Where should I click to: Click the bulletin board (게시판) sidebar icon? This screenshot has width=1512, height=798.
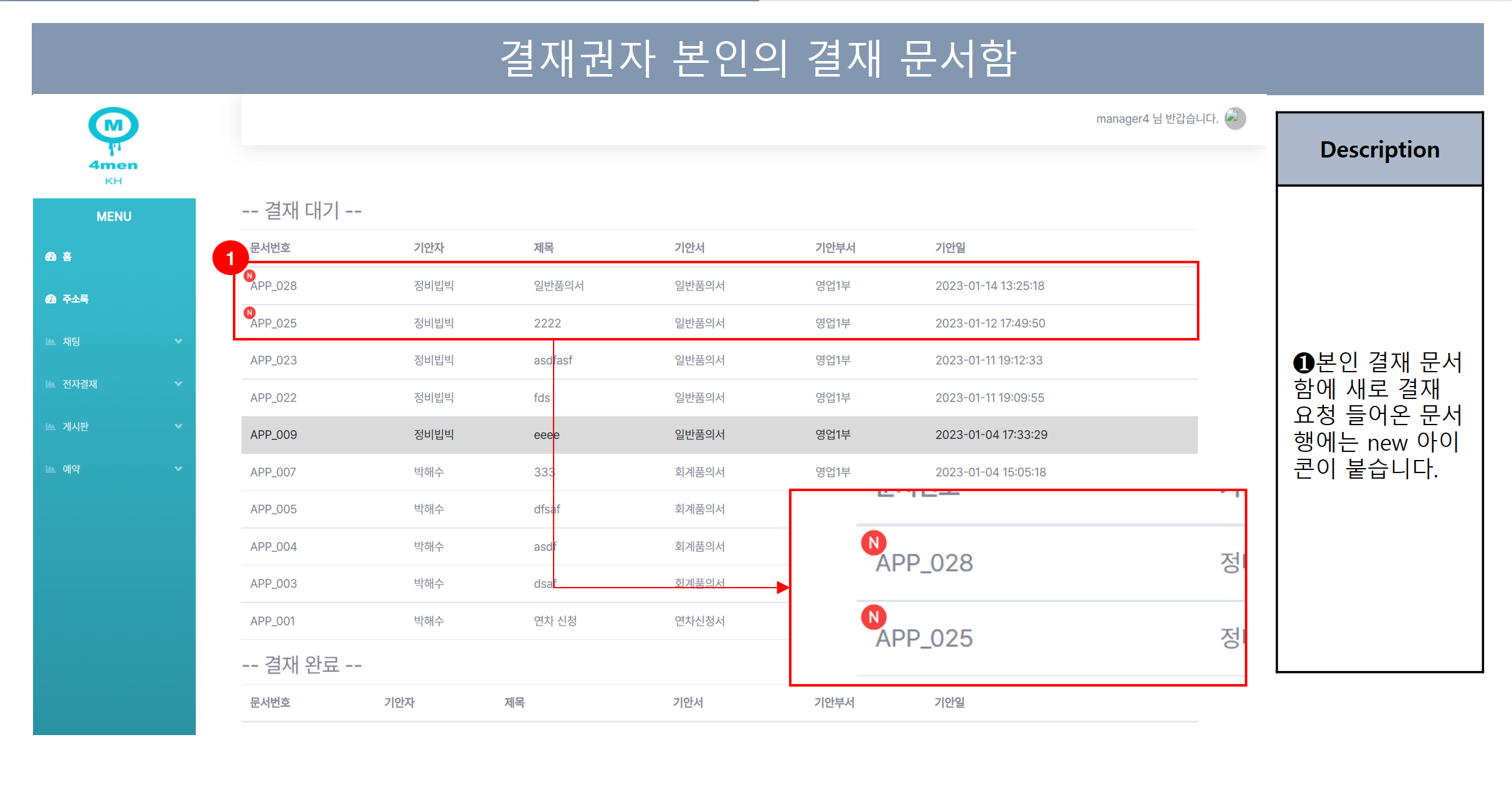pos(50,426)
